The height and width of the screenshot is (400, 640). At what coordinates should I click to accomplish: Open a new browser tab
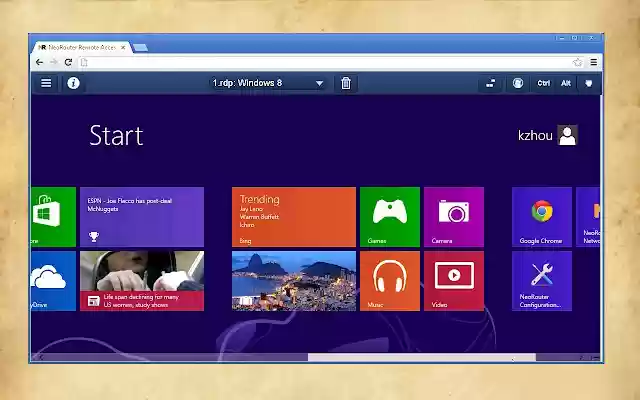(140, 48)
